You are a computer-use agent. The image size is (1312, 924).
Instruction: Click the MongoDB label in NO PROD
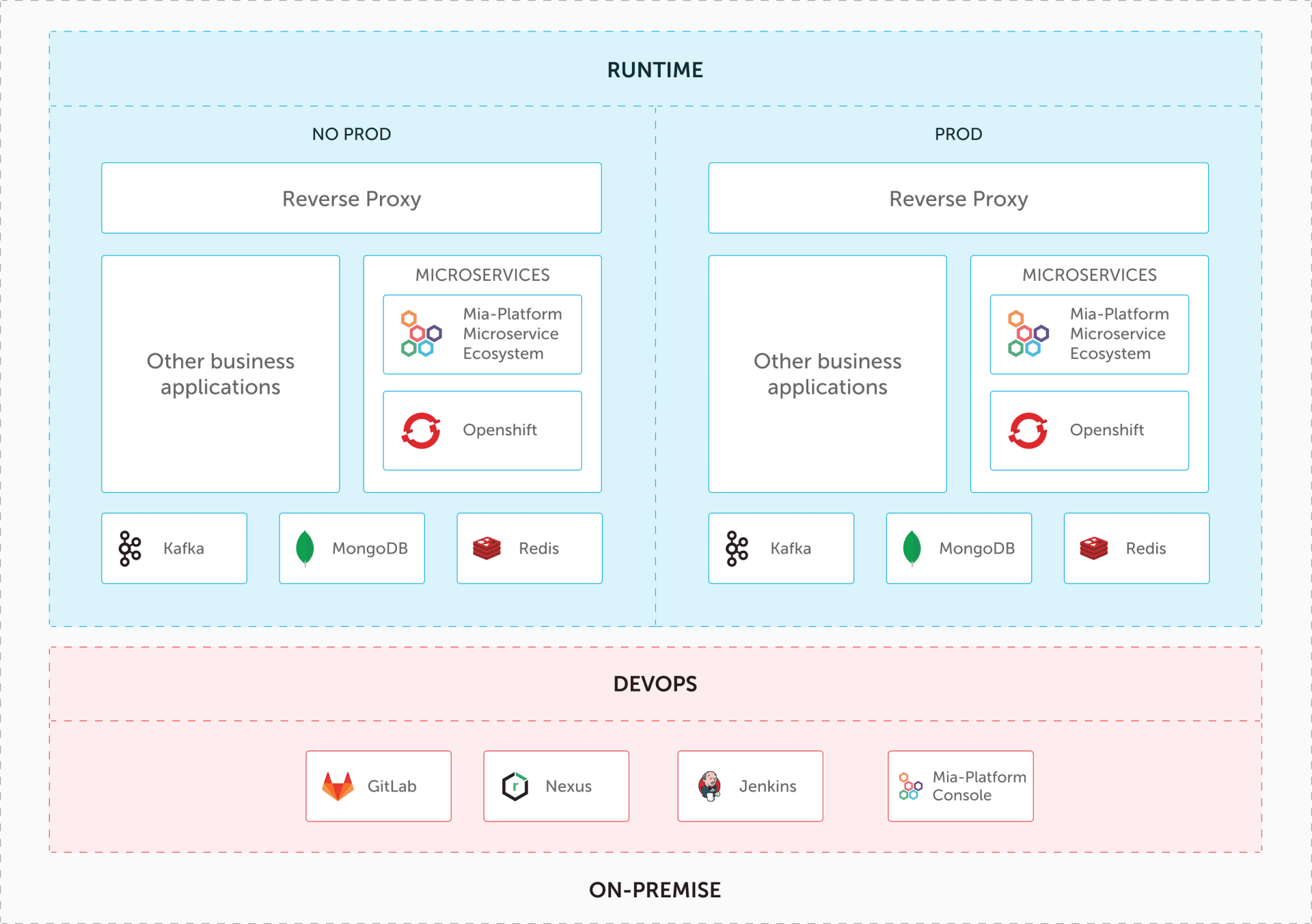pos(370,548)
